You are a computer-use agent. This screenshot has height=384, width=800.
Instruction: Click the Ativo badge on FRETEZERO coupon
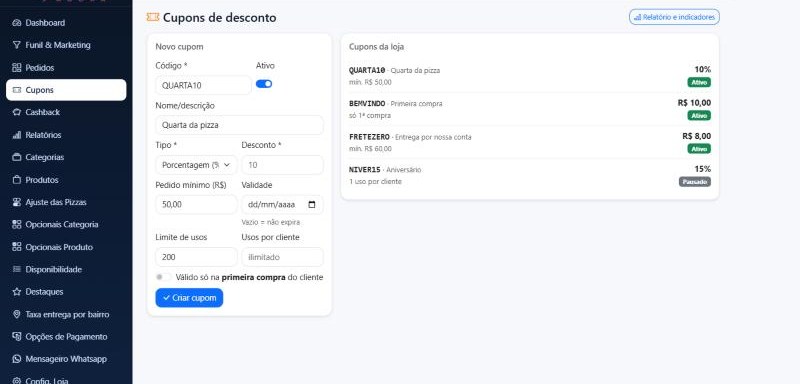point(699,148)
